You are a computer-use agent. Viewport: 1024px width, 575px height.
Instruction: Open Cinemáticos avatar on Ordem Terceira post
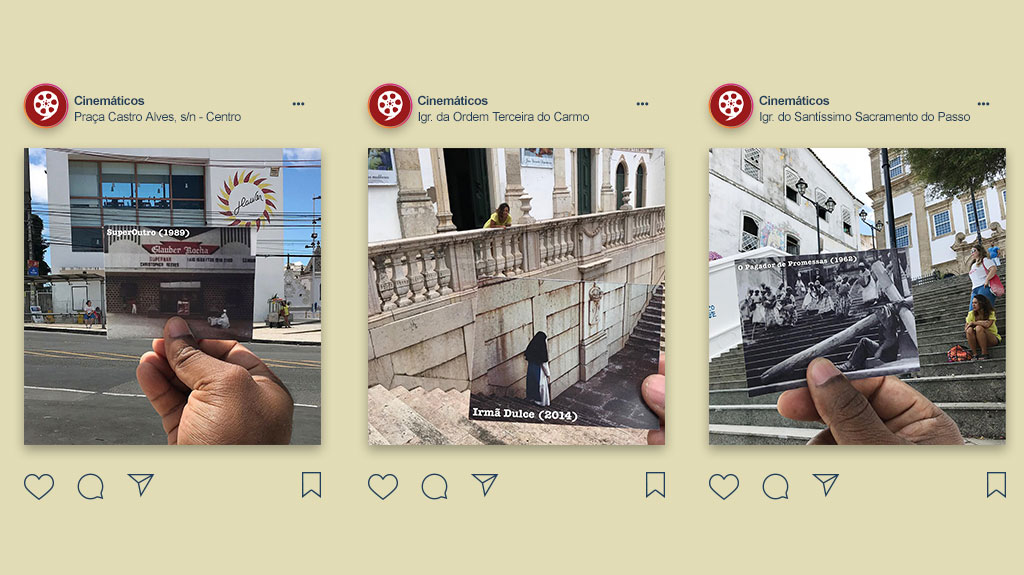click(x=390, y=105)
